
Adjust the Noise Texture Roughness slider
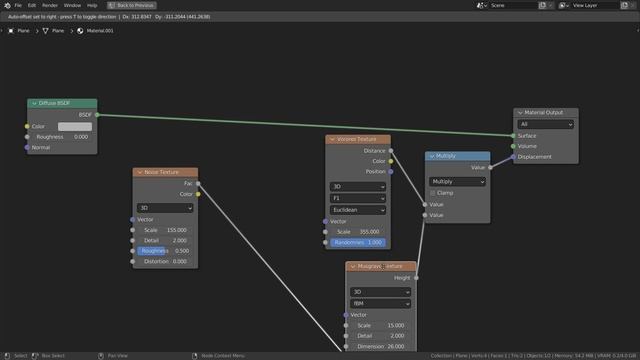coord(165,251)
